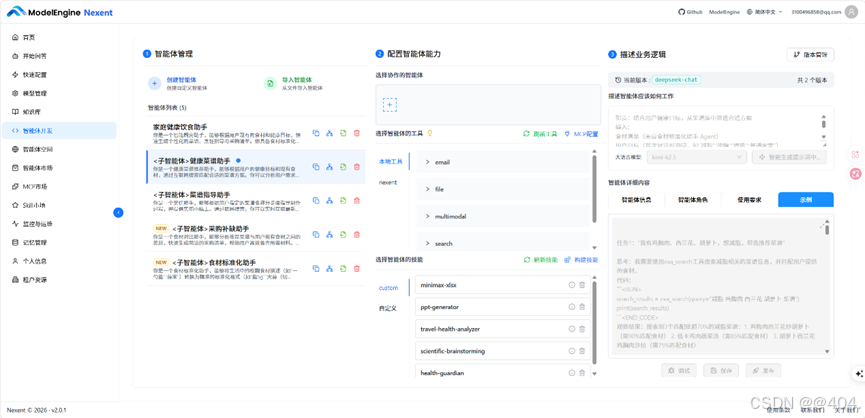Click the lightbulb tip icon beside tools heading
The height and width of the screenshot is (418, 865).
click(430, 133)
